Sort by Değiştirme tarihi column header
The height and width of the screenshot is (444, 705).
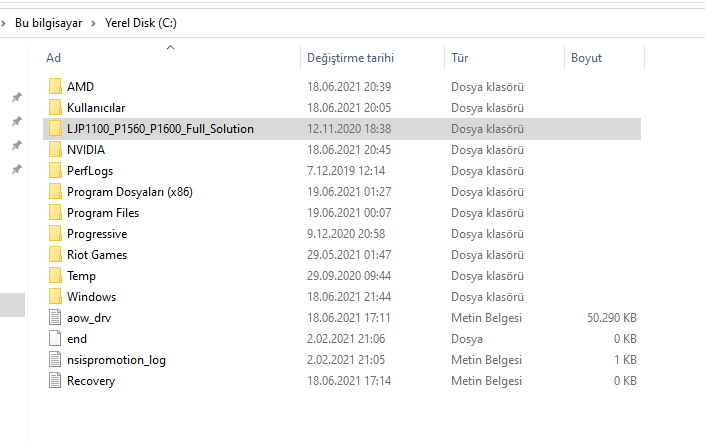click(x=350, y=58)
